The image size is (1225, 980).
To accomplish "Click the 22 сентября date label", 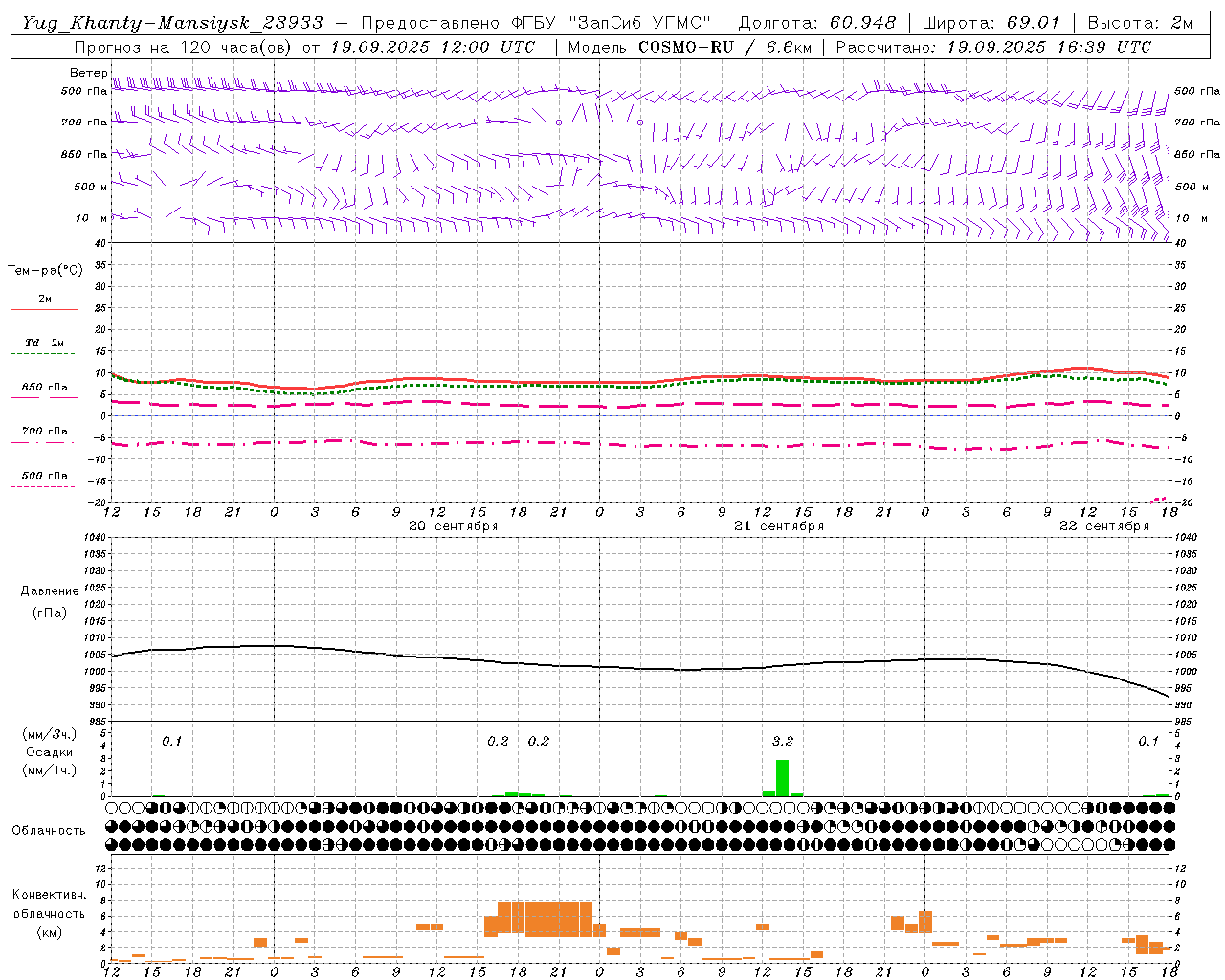I will pyautogui.click(x=1104, y=526).
